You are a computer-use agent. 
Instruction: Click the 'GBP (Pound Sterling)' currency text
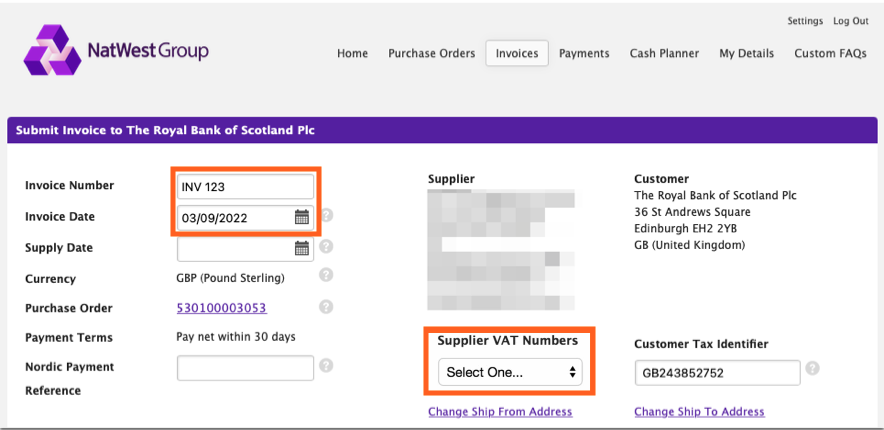point(231,278)
